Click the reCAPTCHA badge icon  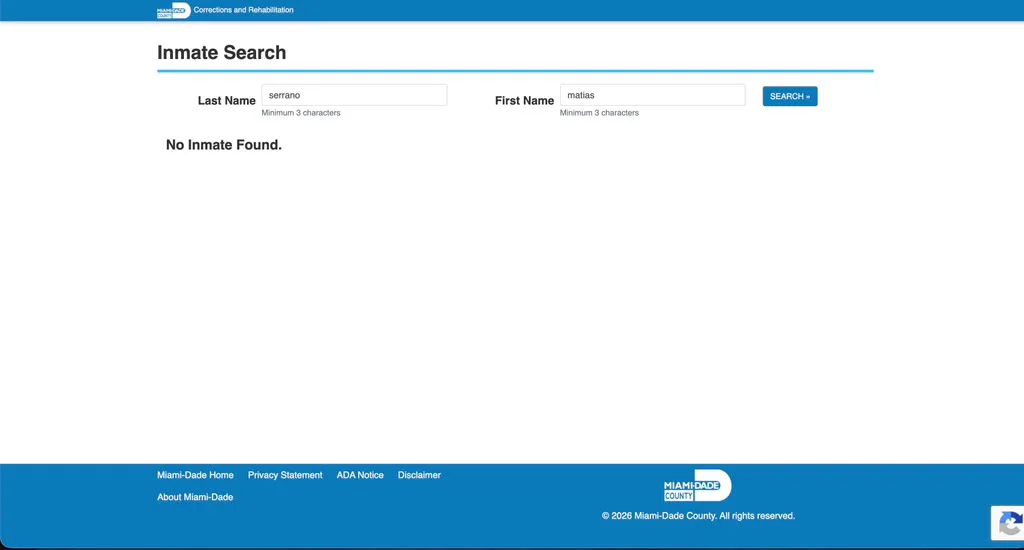[x=1010, y=523]
